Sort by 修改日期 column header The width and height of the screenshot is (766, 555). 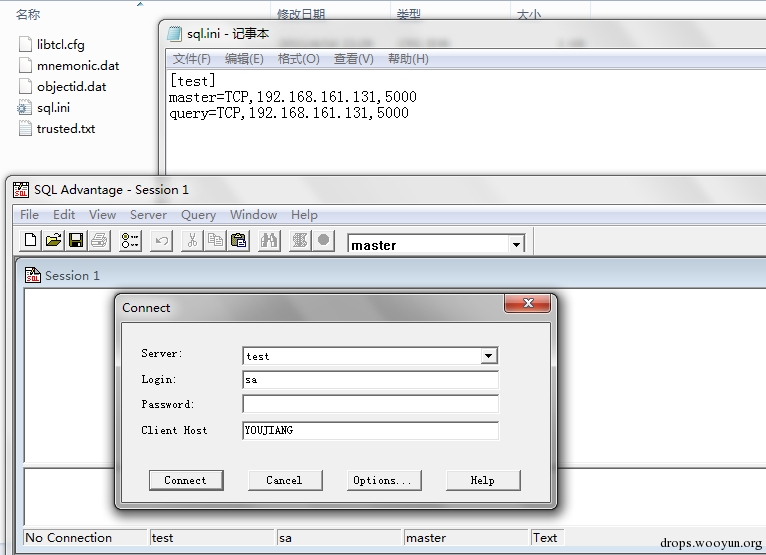pos(301,14)
